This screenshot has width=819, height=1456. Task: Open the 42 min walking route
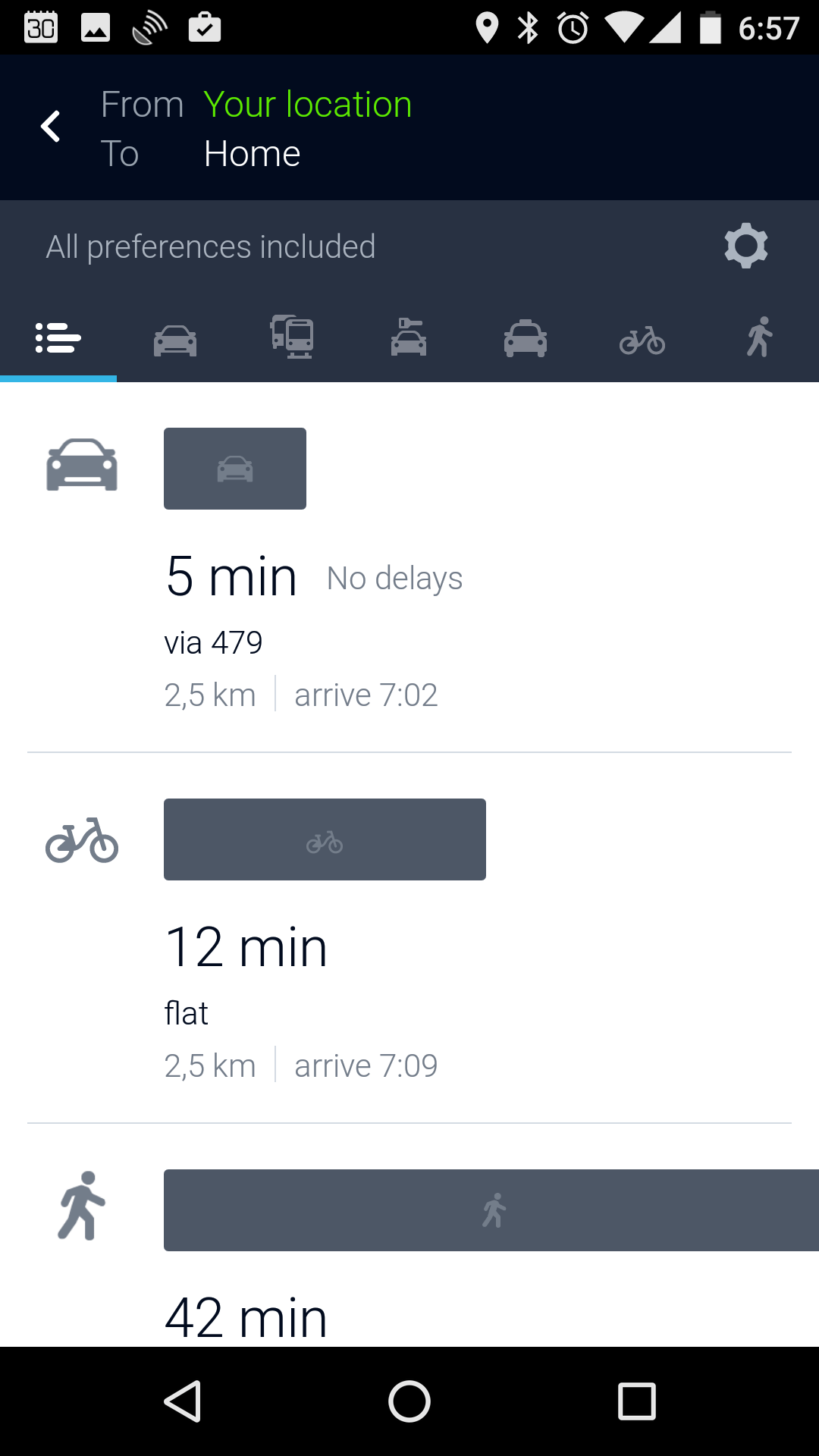coord(246,1318)
